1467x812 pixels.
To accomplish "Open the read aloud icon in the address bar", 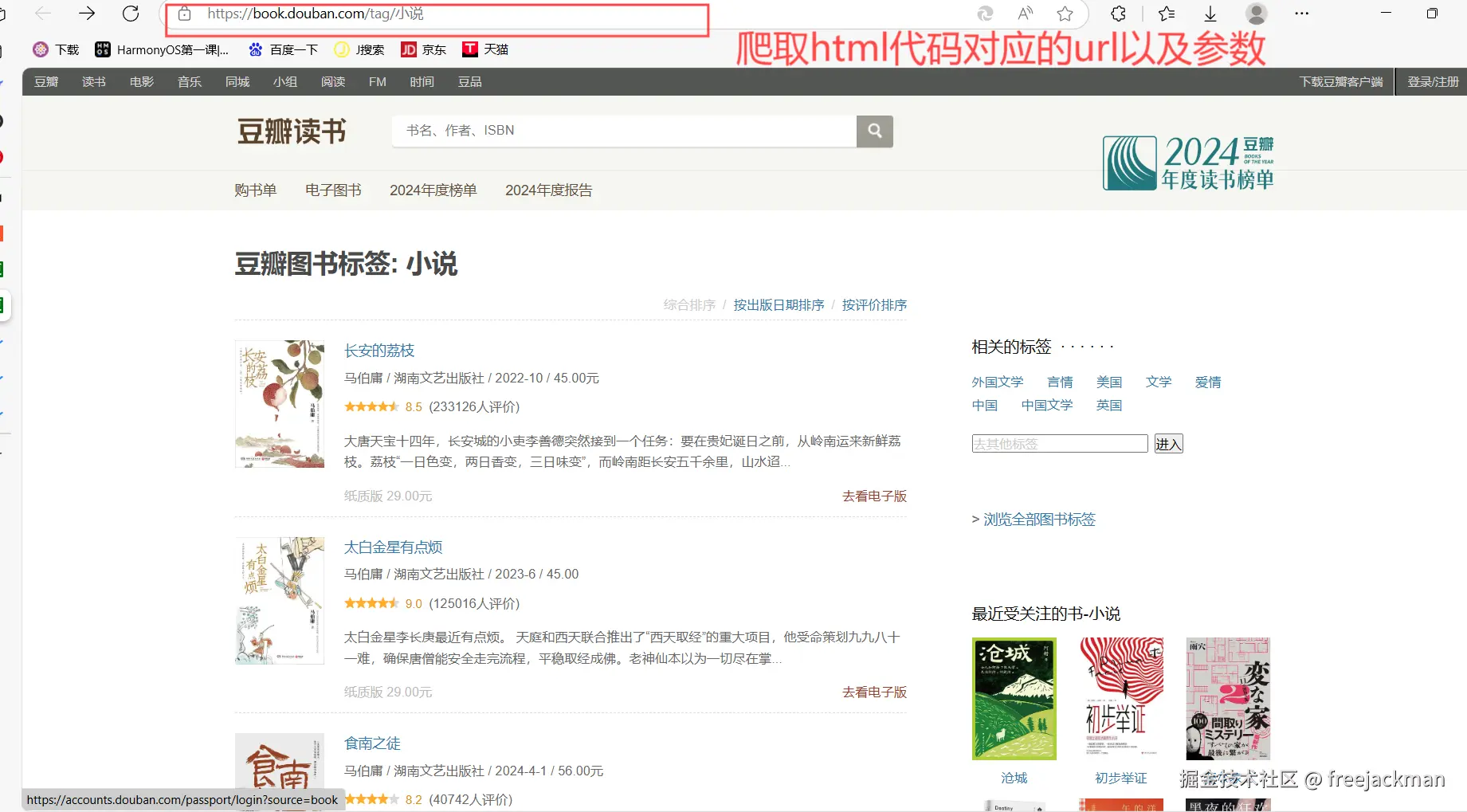I will click(1026, 14).
